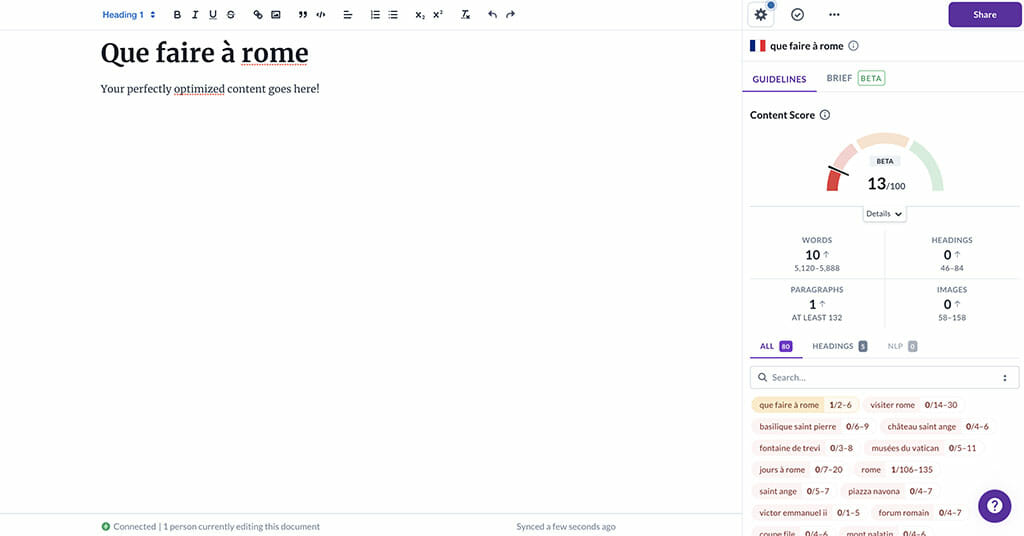Click the Images count stat
1024x536 pixels.
click(x=952, y=304)
